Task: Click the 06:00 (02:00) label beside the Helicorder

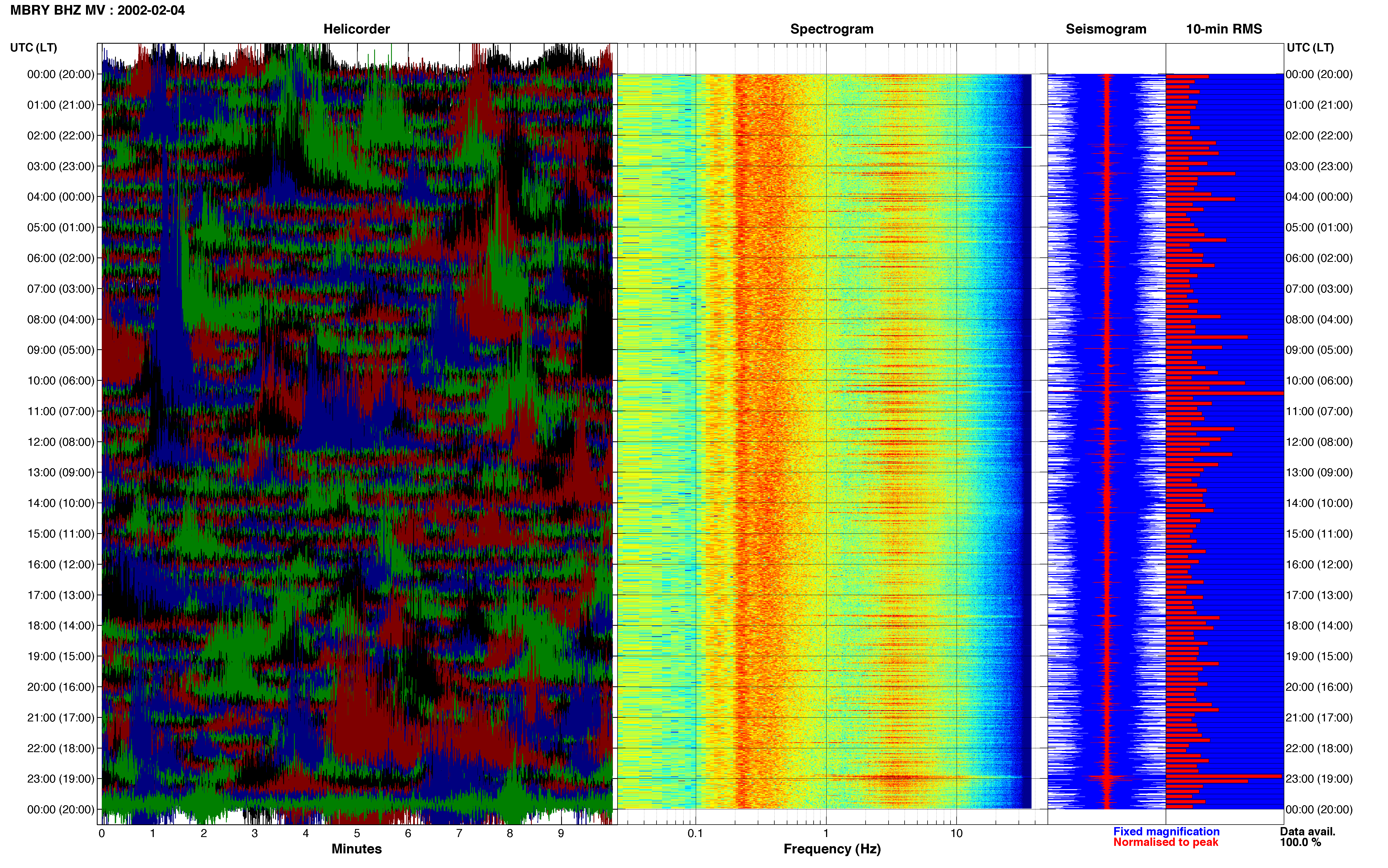Action: click(61, 258)
